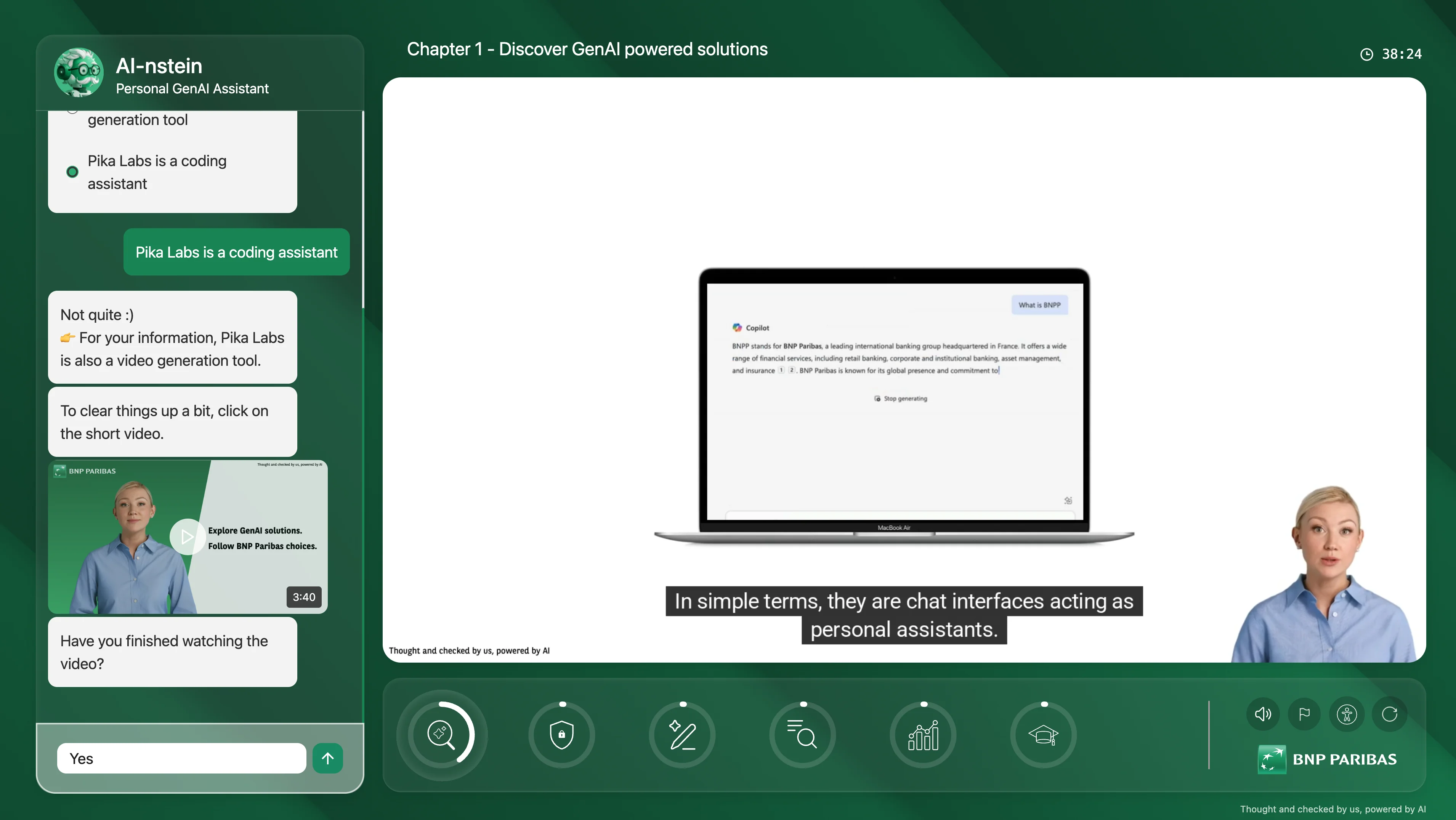This screenshot has width=1456, height=820.
Task: Click the message input field containing Yes
Action: [x=181, y=758]
